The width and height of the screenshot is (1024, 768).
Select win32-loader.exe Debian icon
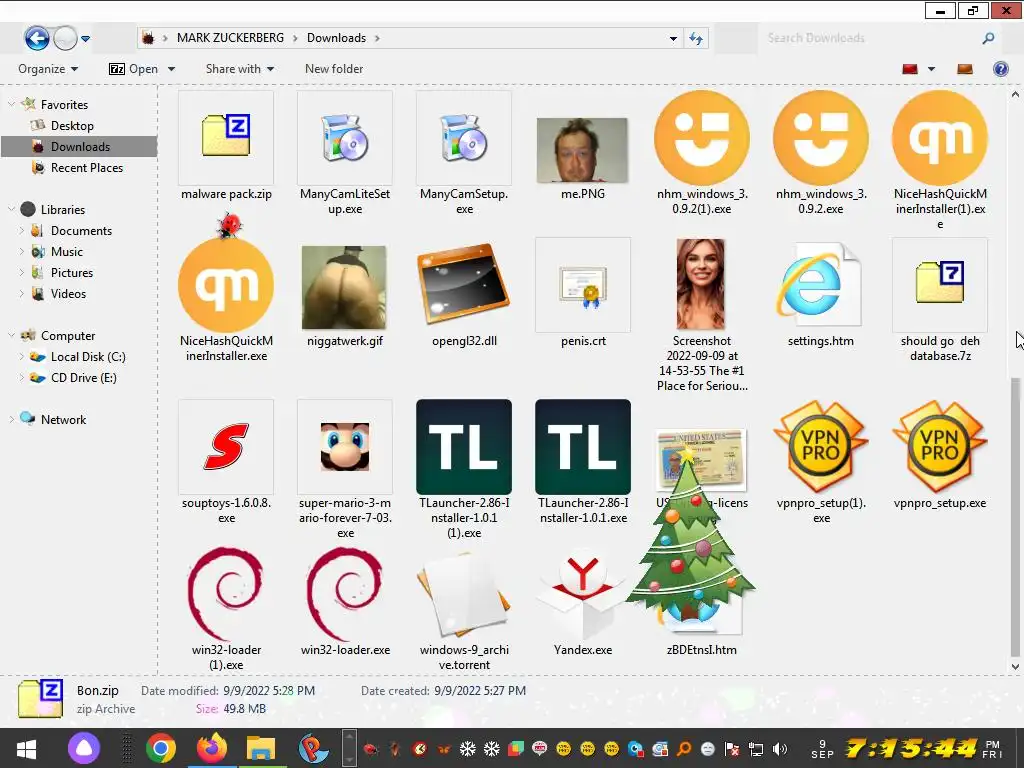click(x=345, y=594)
